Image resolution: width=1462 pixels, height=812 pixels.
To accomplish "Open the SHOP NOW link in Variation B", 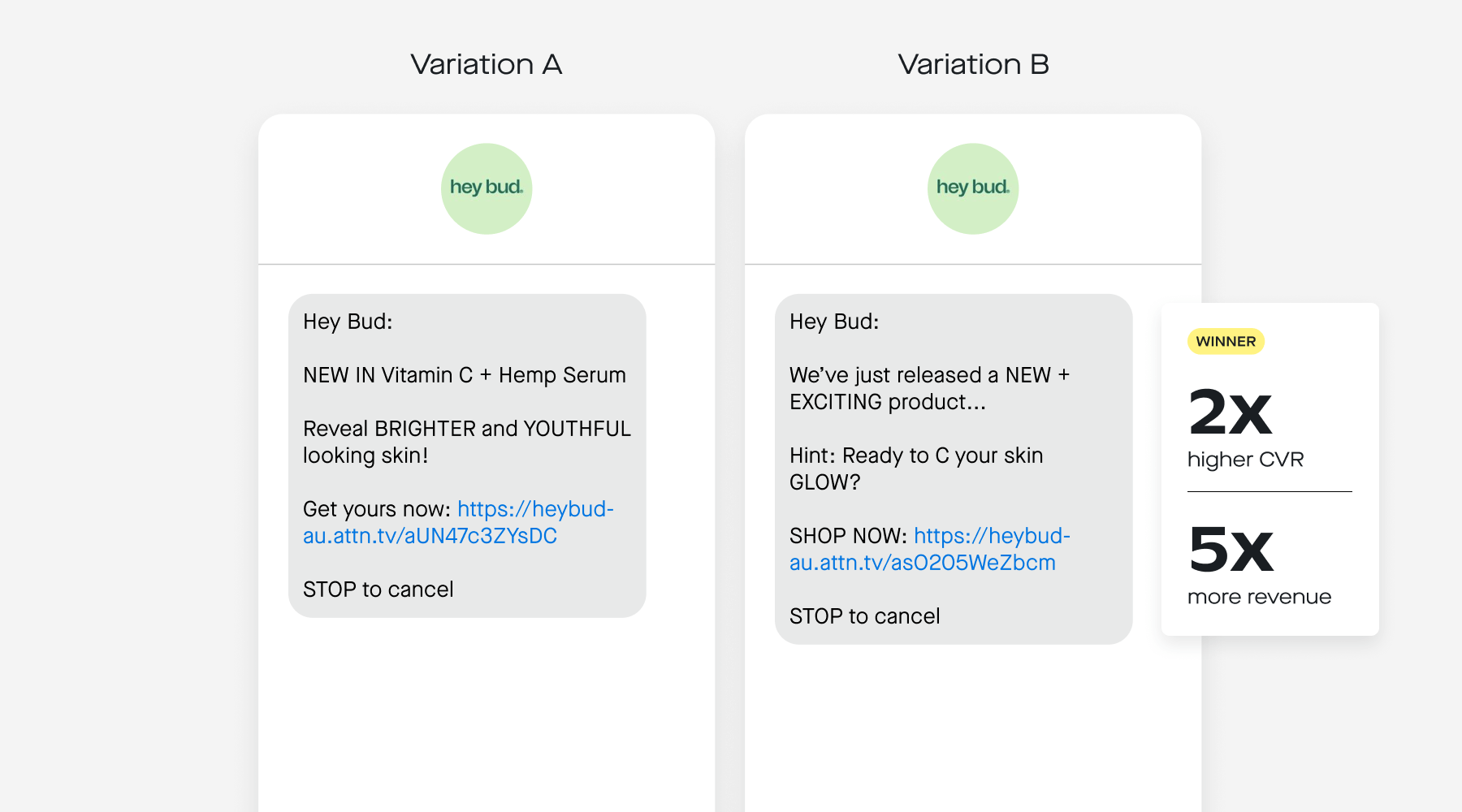I will [x=923, y=563].
